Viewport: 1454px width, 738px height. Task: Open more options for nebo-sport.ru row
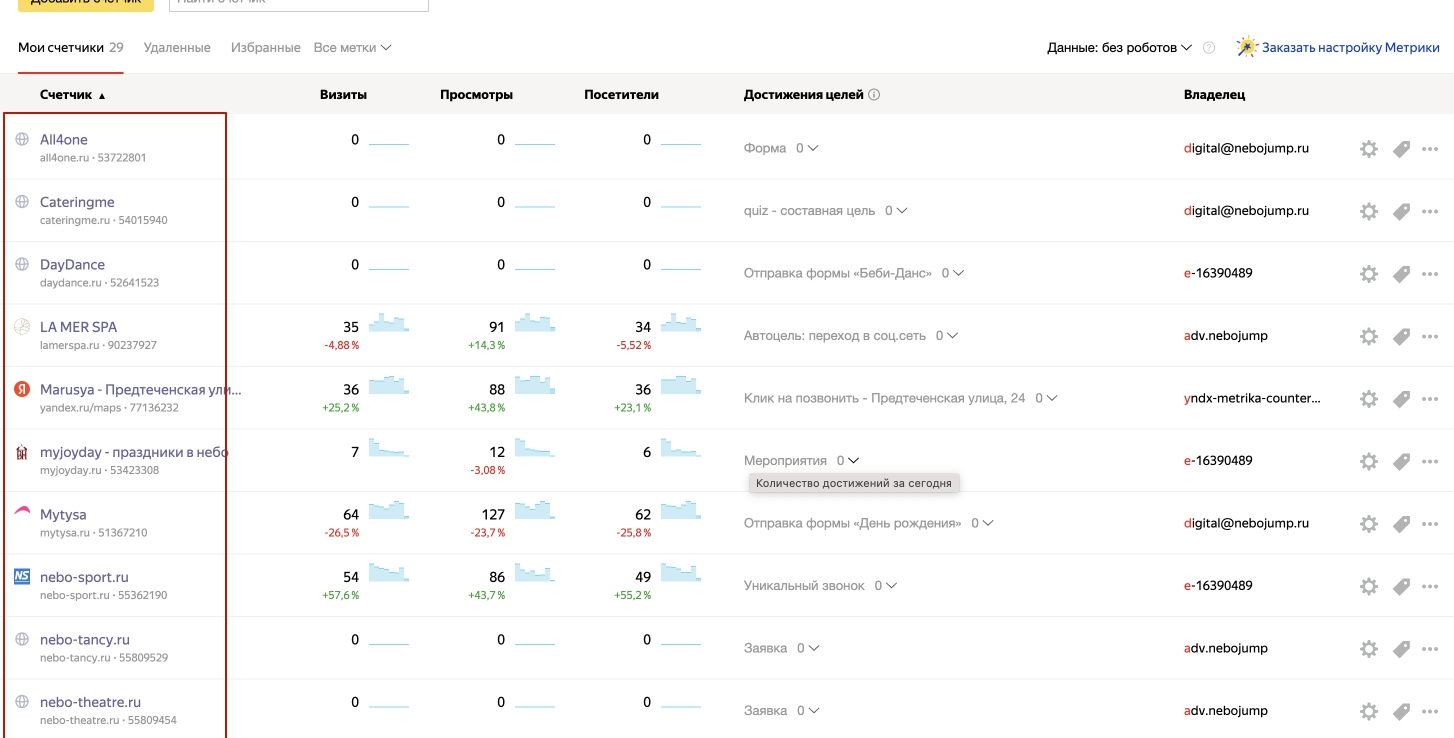(x=1430, y=586)
